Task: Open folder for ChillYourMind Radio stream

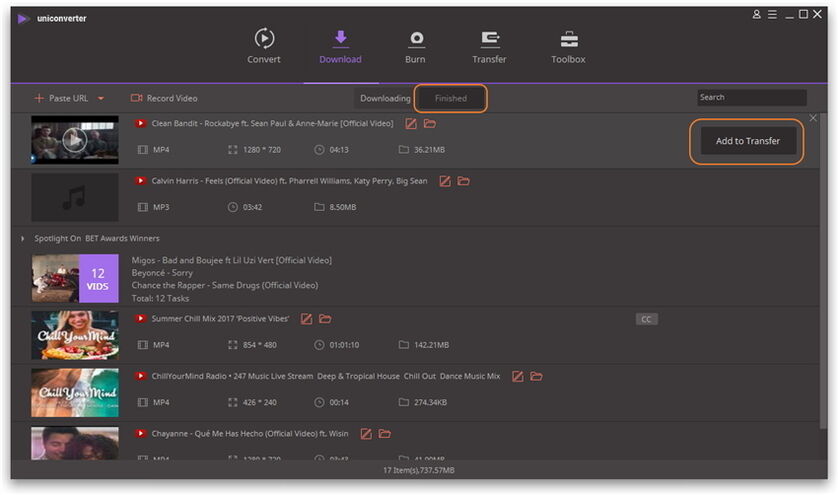Action: 536,377
